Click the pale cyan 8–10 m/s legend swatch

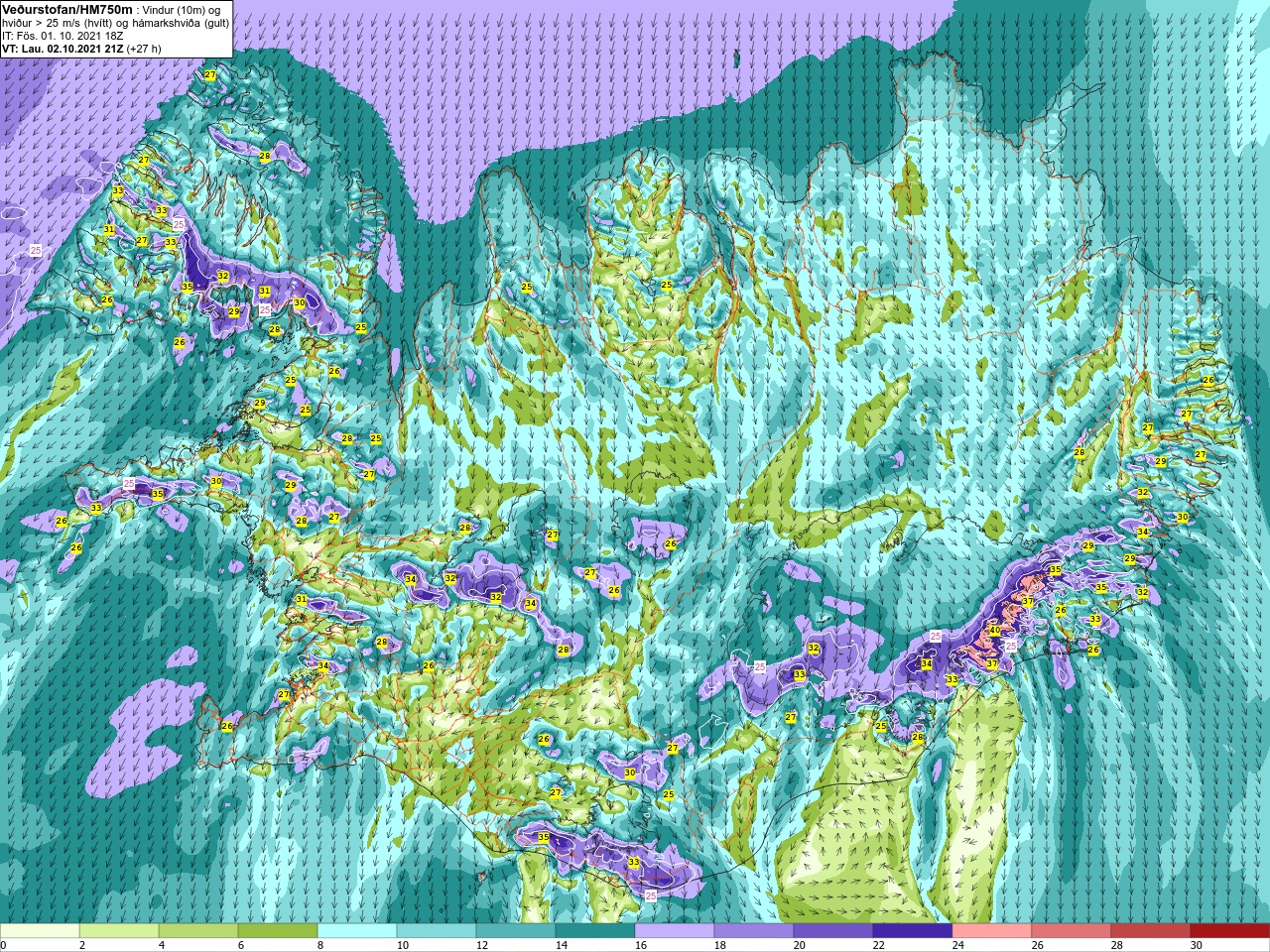click(x=357, y=931)
